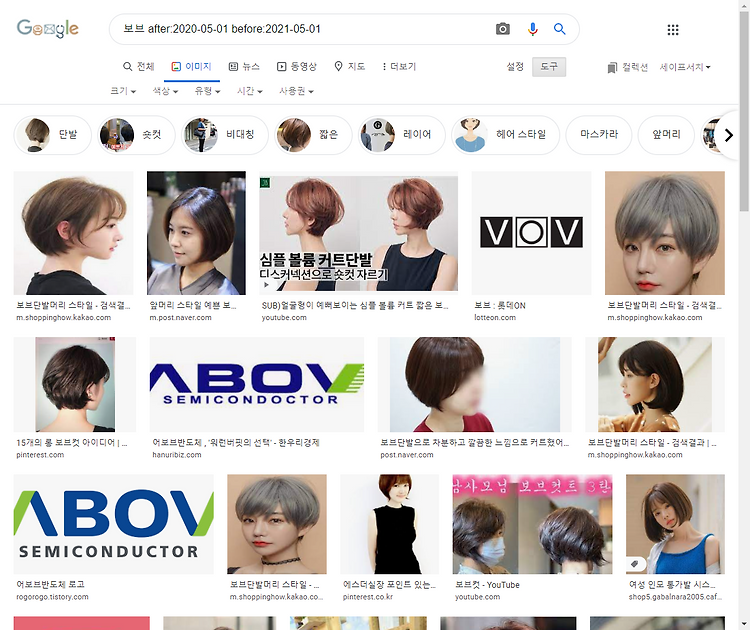Open the large ABOV Semiconductor logo image
The height and width of the screenshot is (630, 750).
114,524
